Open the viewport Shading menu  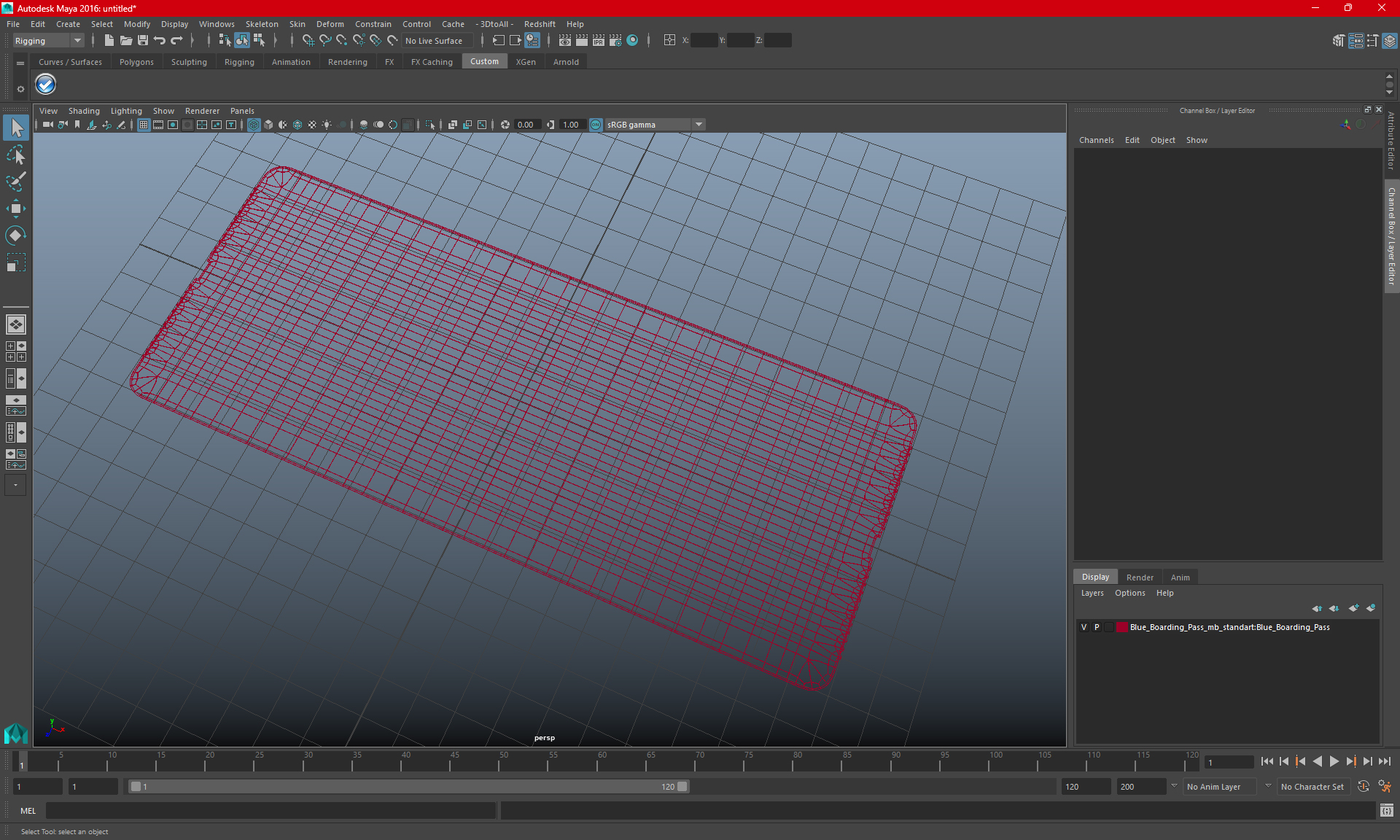pyautogui.click(x=84, y=111)
